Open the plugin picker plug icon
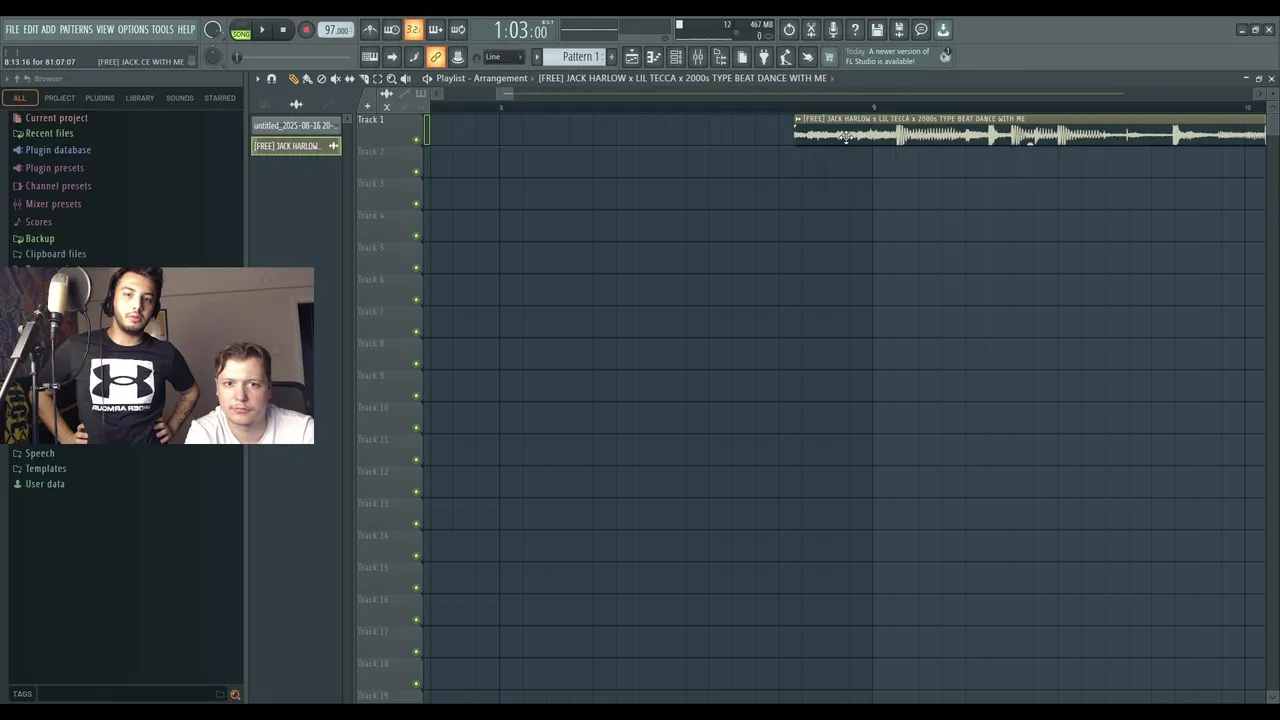1280x720 pixels. tap(764, 57)
